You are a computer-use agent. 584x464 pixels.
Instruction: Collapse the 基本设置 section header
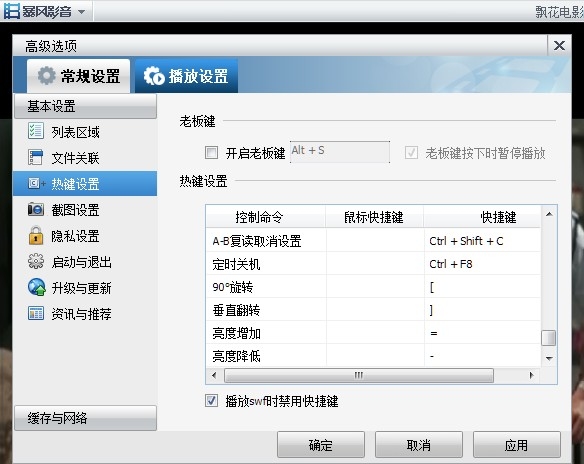coord(85,106)
